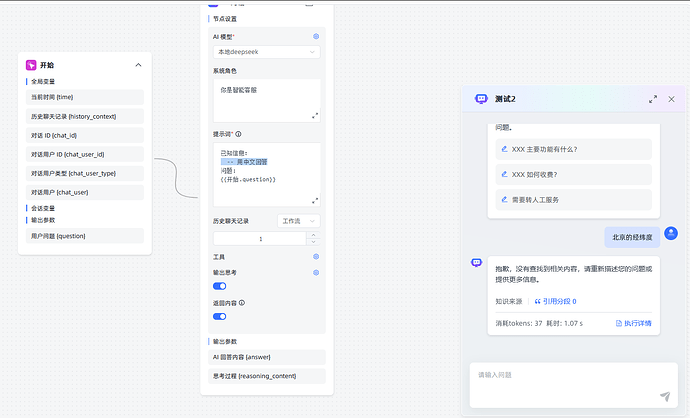Open AI model settings gear icon
Image resolution: width=690 pixels, height=418 pixels.
coord(316,37)
